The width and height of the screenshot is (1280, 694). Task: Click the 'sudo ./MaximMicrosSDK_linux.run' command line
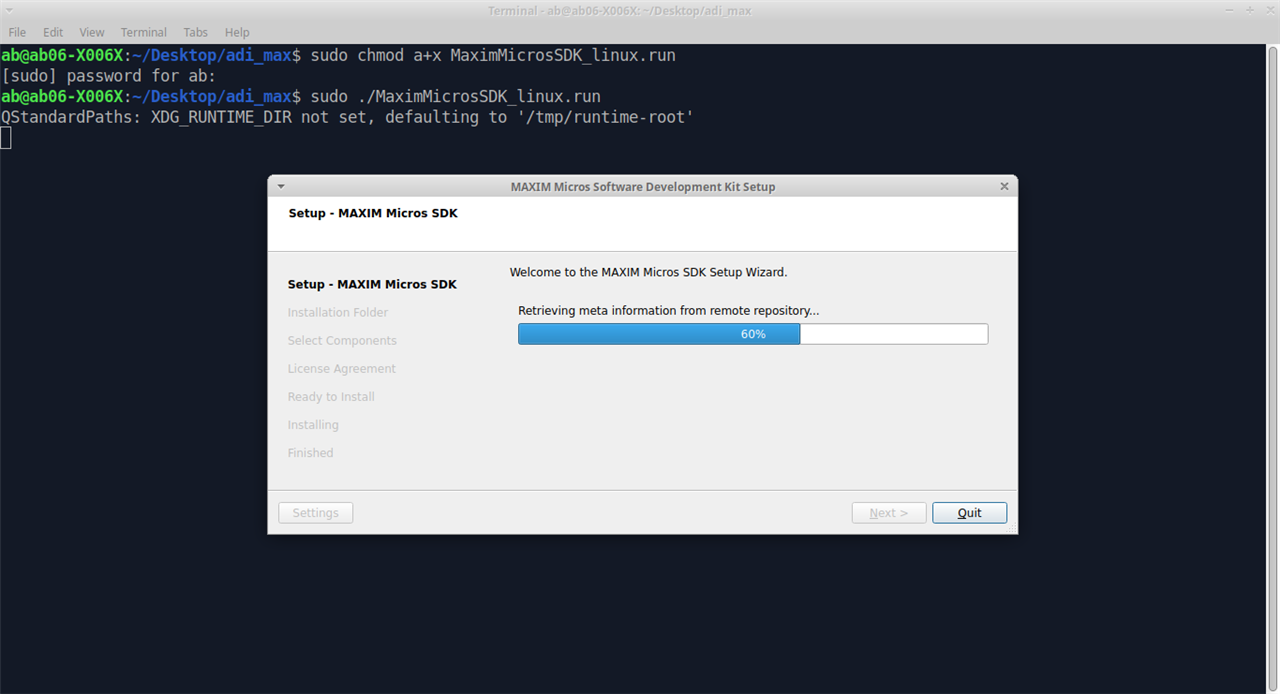[301, 97]
